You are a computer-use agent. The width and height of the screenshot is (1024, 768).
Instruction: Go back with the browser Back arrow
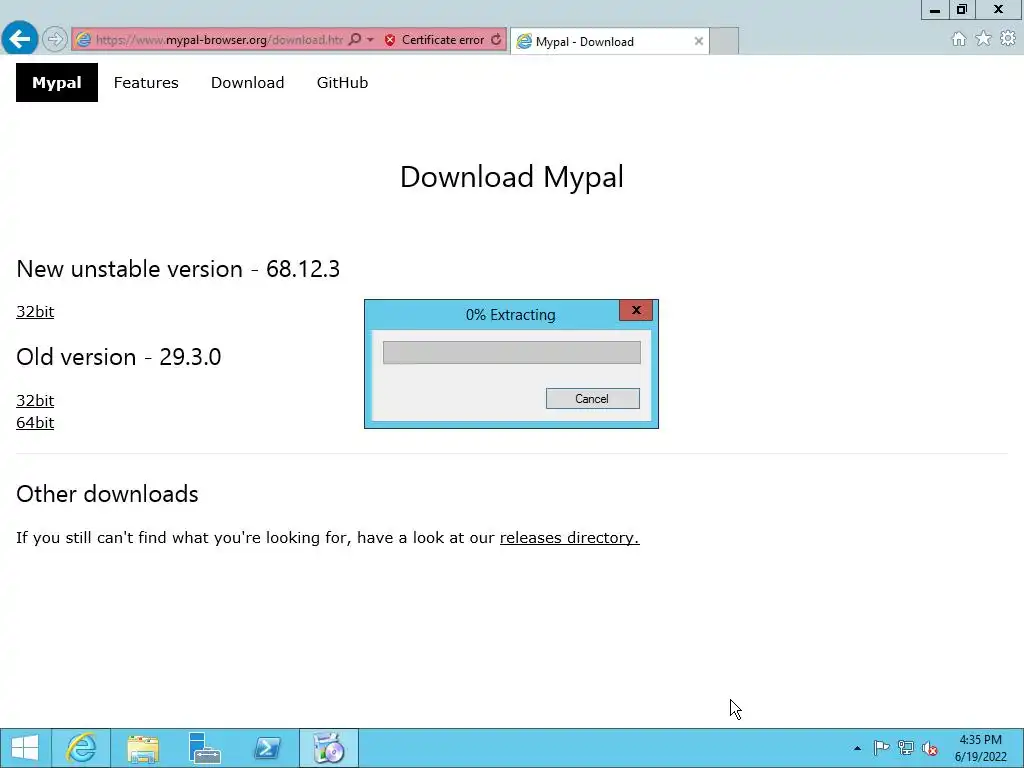click(20, 39)
